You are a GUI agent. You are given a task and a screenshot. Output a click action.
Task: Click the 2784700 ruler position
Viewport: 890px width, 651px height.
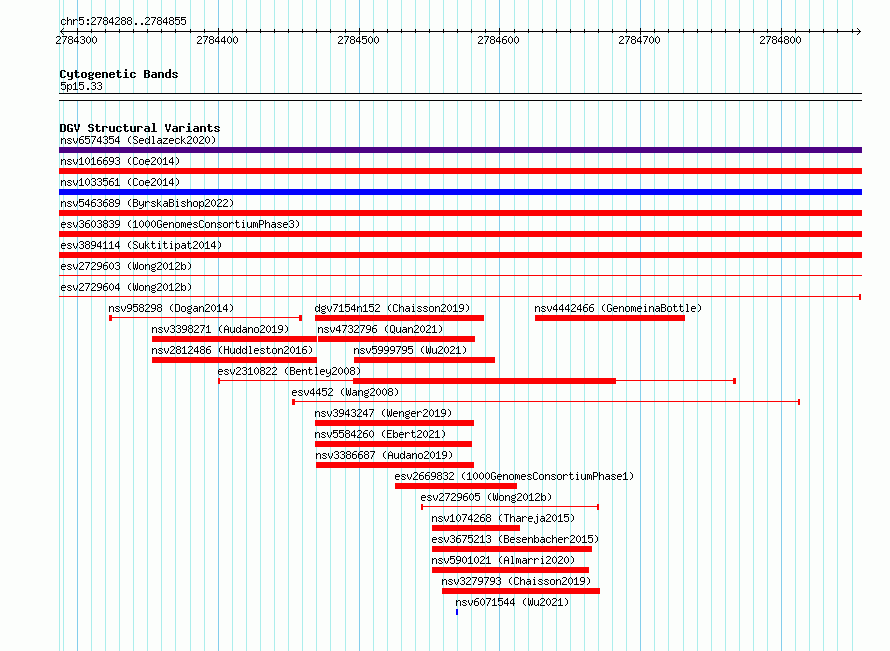pyautogui.click(x=639, y=40)
